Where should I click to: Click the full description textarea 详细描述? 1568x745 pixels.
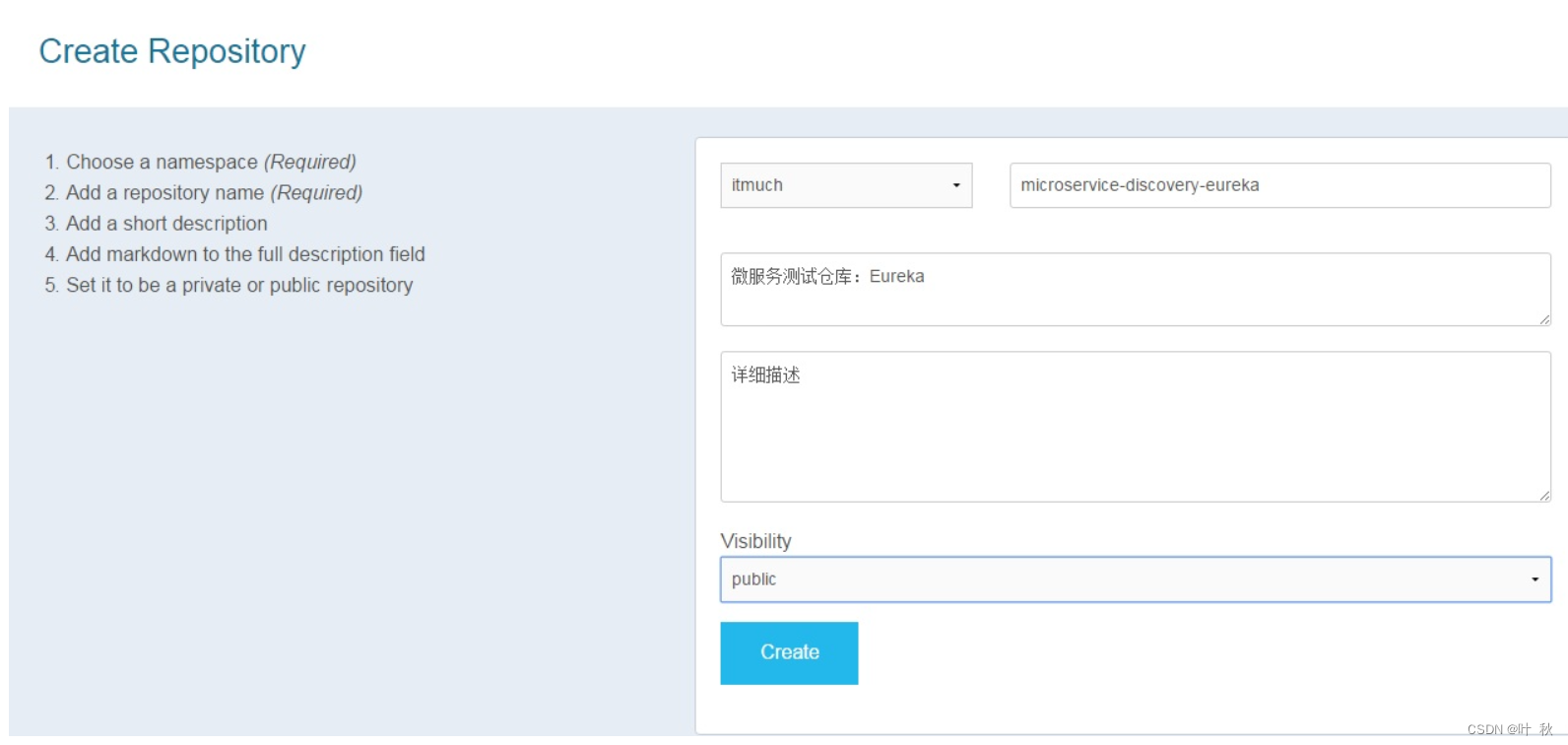pos(1136,427)
